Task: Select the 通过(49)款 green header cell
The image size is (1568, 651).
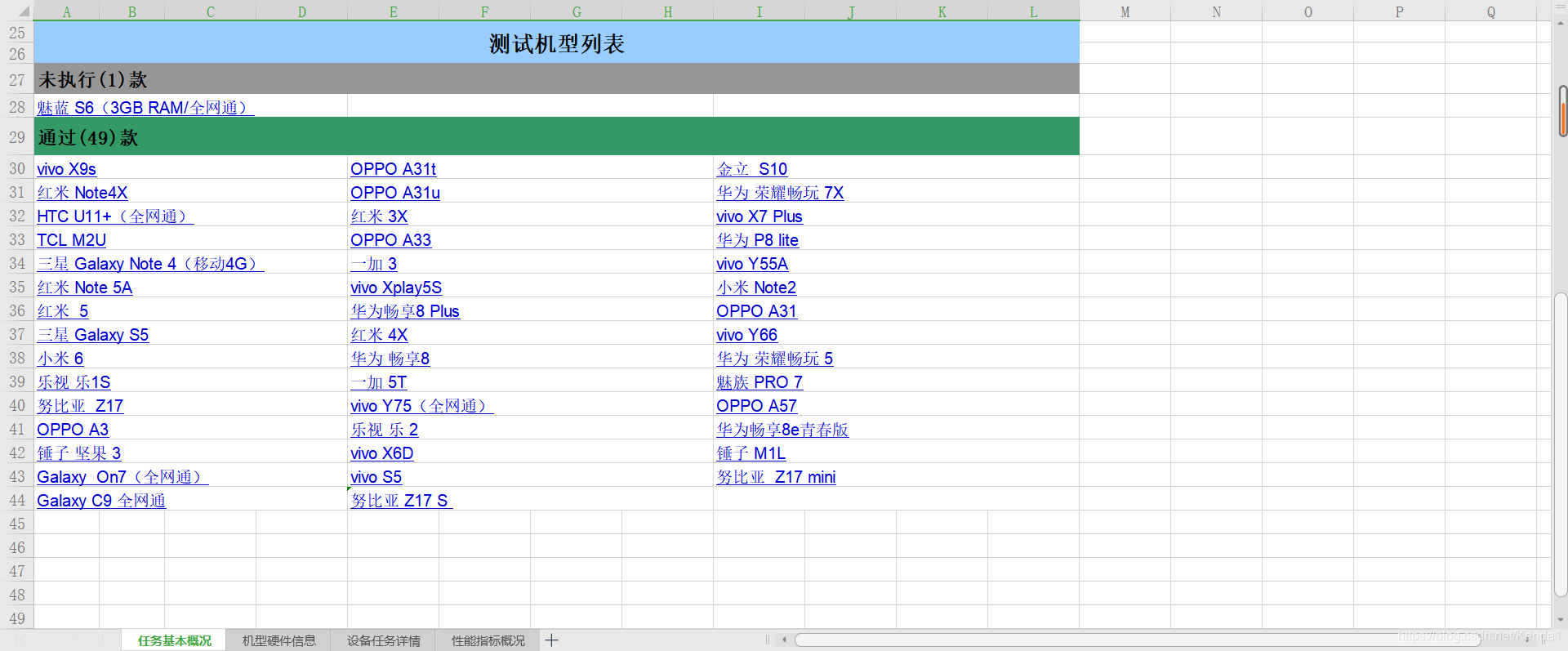Action: (x=557, y=137)
